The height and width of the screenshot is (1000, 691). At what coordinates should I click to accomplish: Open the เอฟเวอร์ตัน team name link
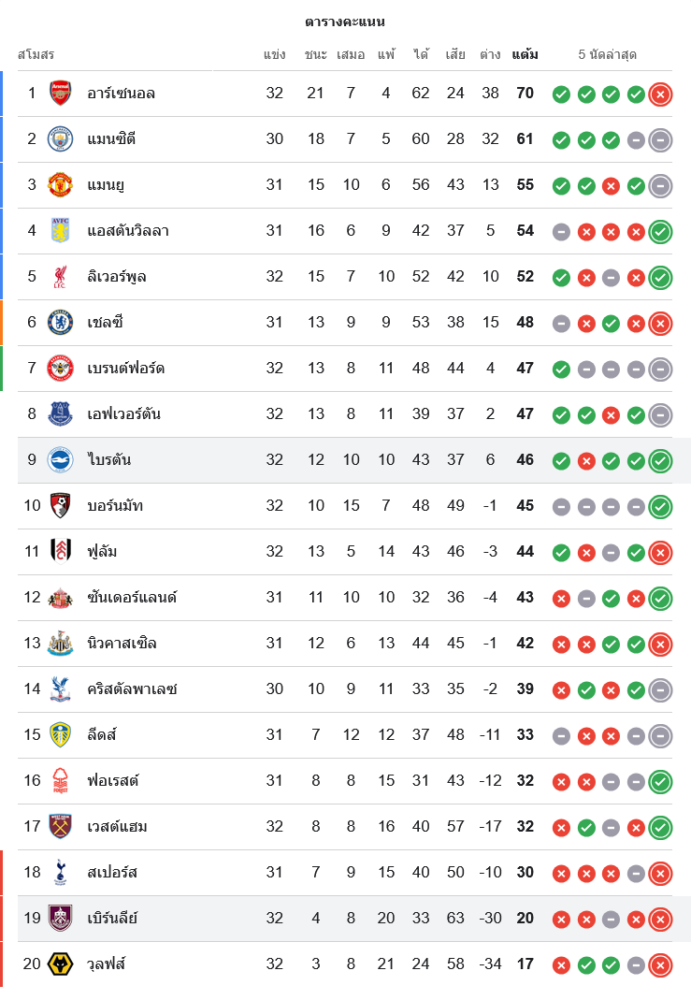click(124, 414)
